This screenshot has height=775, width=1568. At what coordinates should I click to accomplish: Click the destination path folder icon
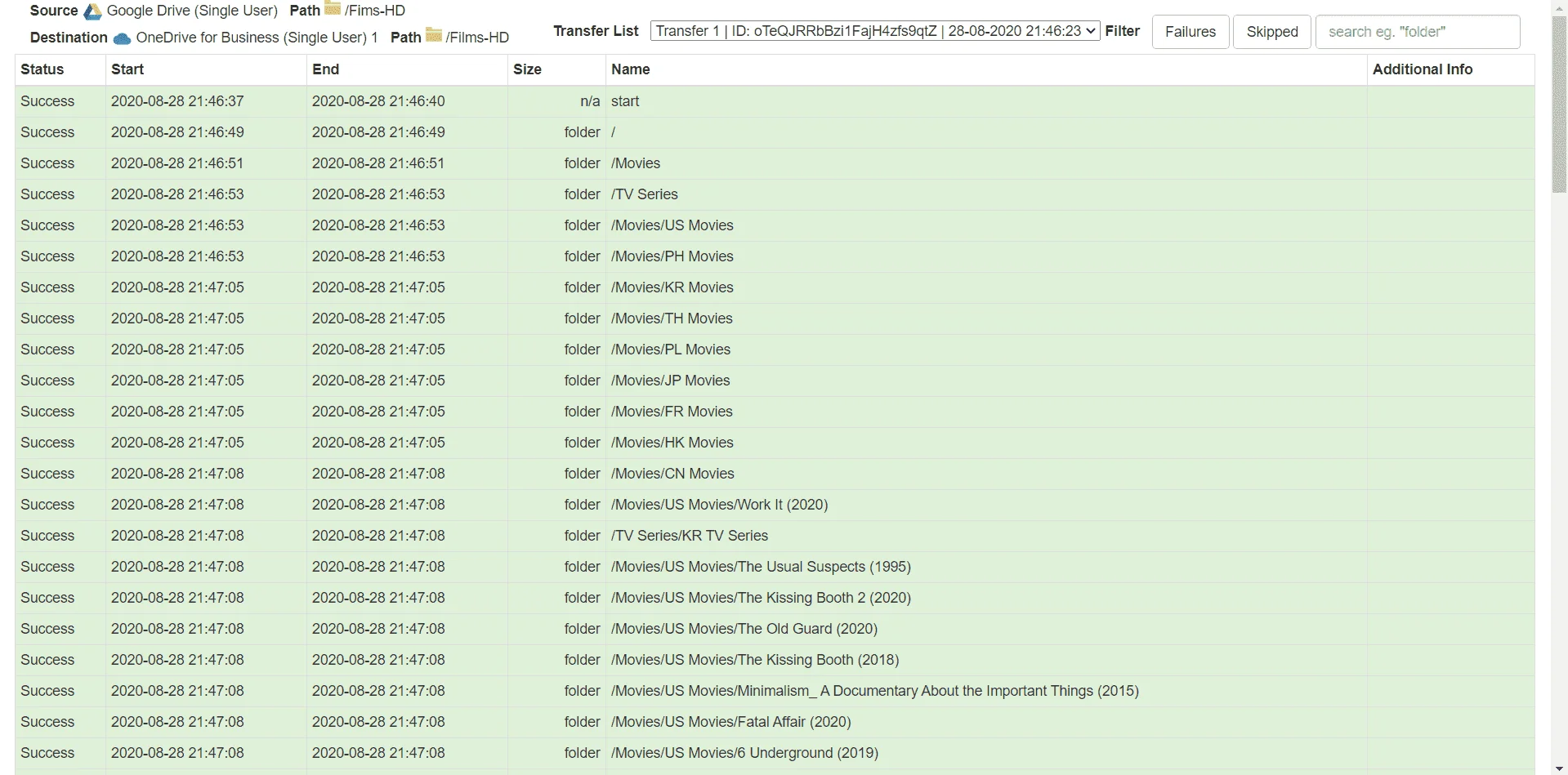click(434, 35)
